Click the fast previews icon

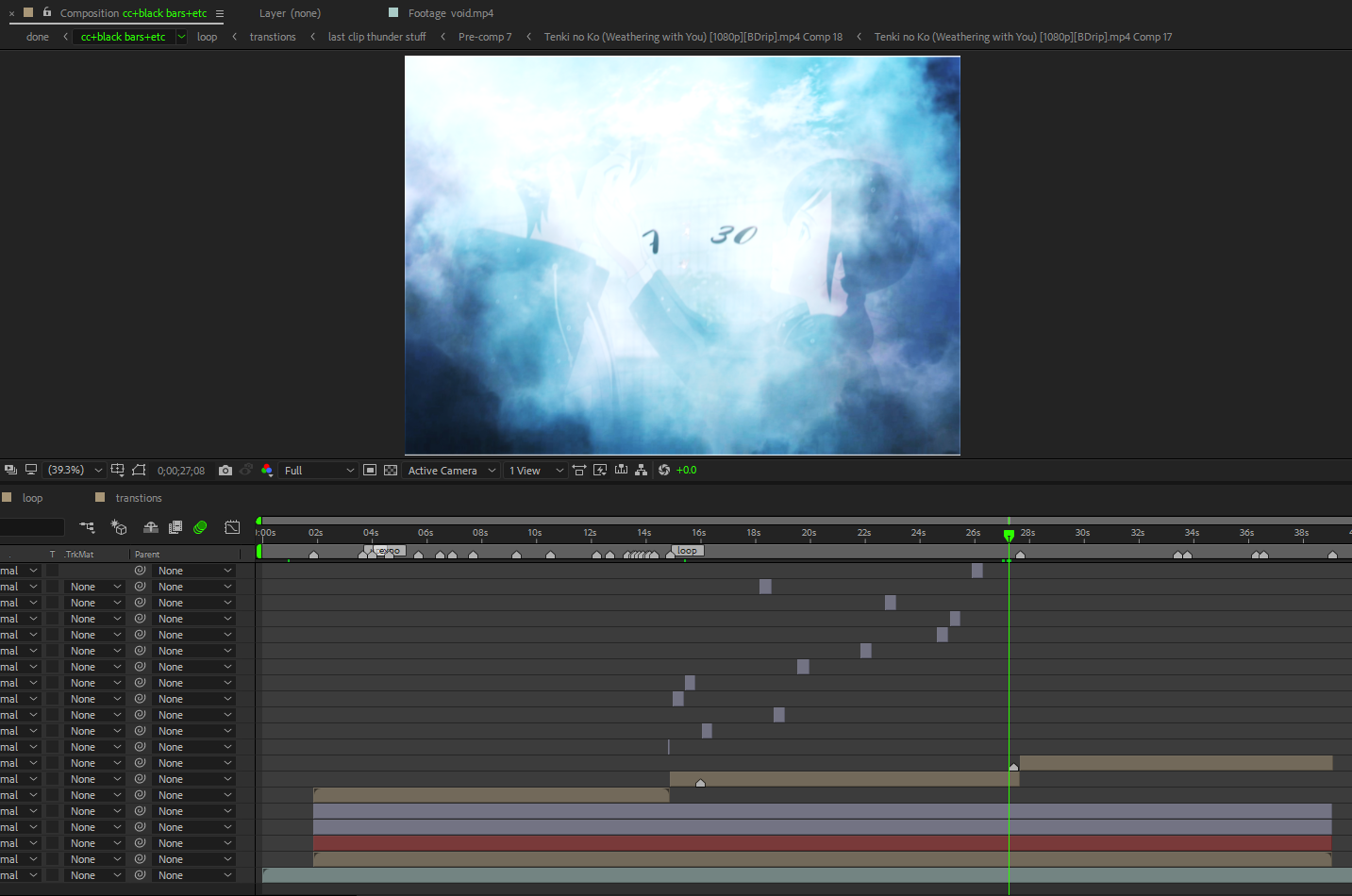click(x=600, y=471)
